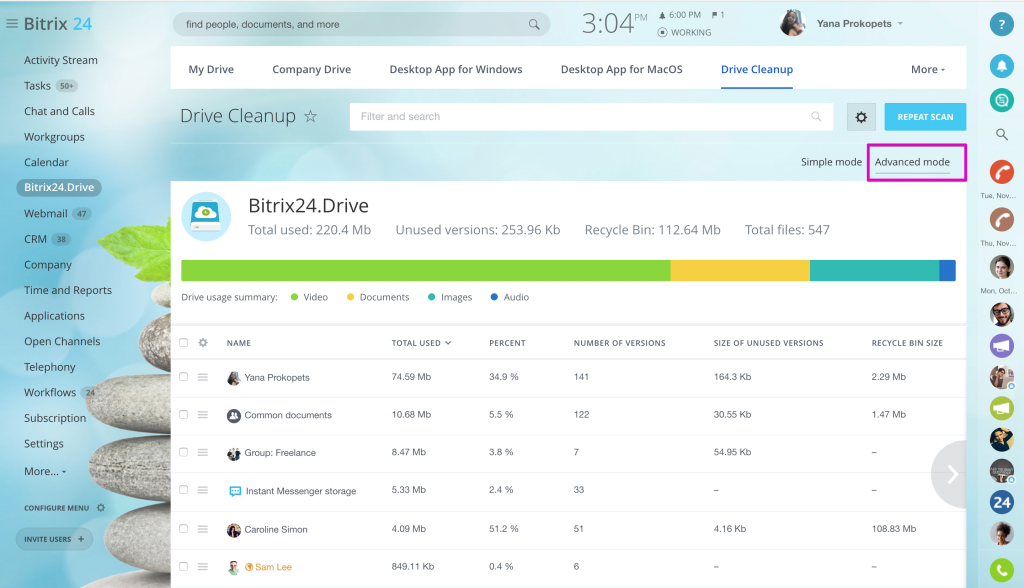Open row menu for Caroline Simon
Screen dimensions: 1024x588
203,529
